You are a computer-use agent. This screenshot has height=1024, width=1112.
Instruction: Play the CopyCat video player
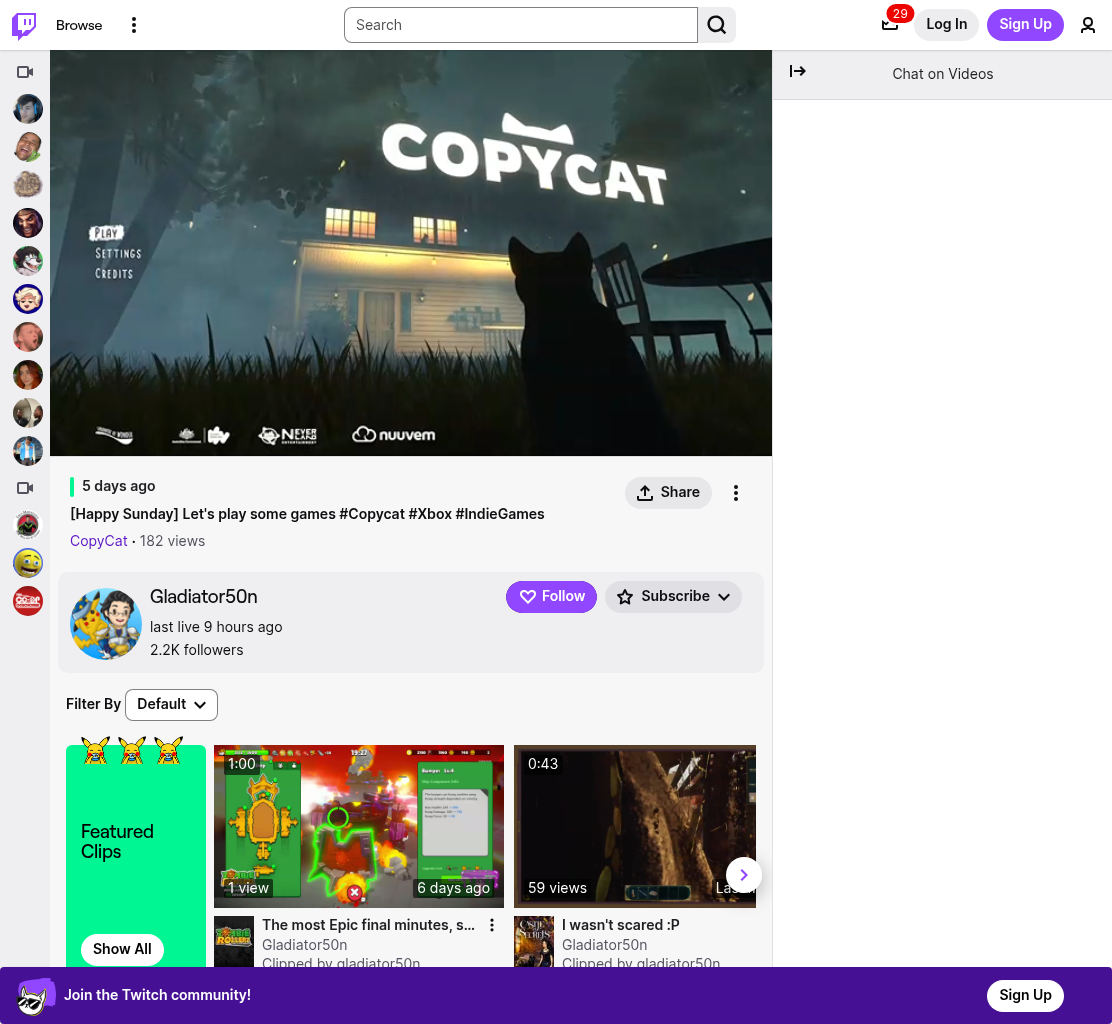coord(411,253)
